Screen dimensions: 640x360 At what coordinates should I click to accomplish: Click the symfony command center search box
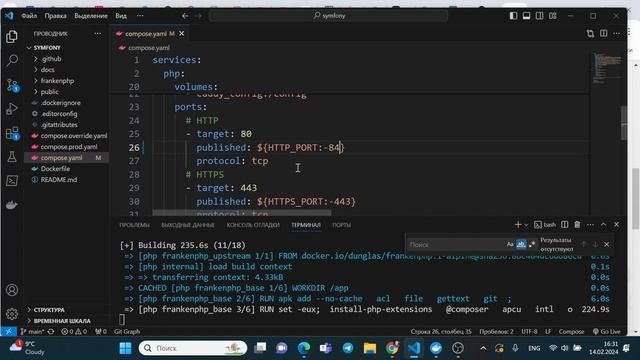(x=329, y=16)
